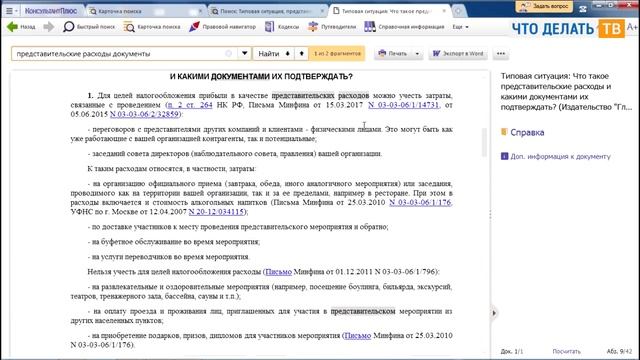The height and width of the screenshot is (360, 640).
Task: Click the Задать вопрос button
Action: click(x=544, y=6)
